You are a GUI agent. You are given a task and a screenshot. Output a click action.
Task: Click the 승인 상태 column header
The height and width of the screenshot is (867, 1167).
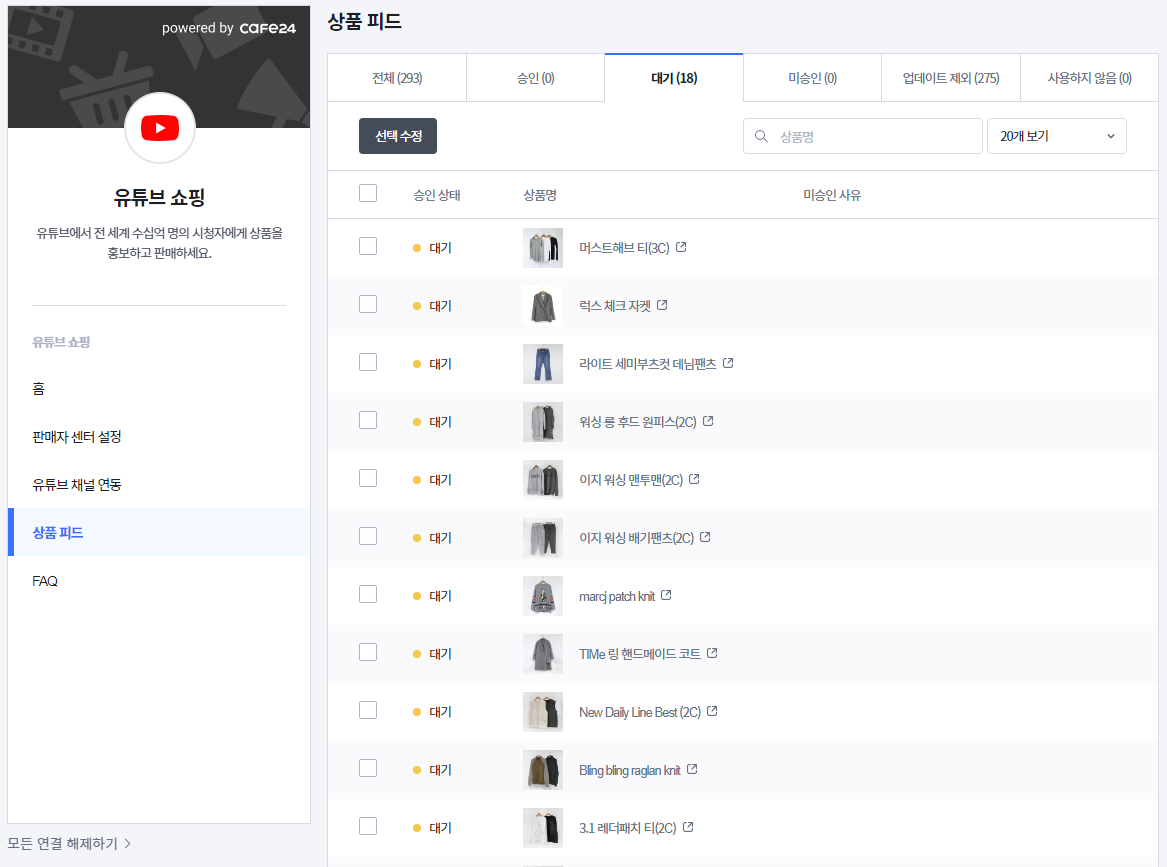click(437, 195)
